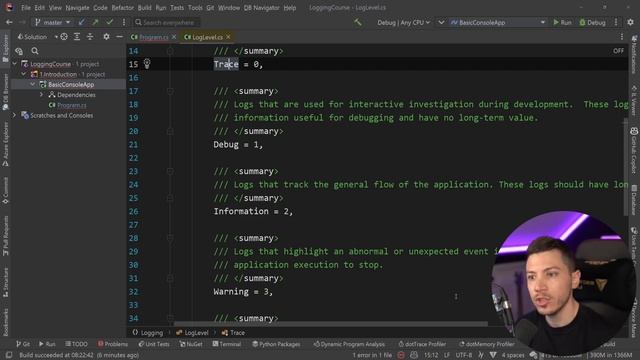
Task: Open the DB Navigator menu
Action: click(x=261, y=8)
